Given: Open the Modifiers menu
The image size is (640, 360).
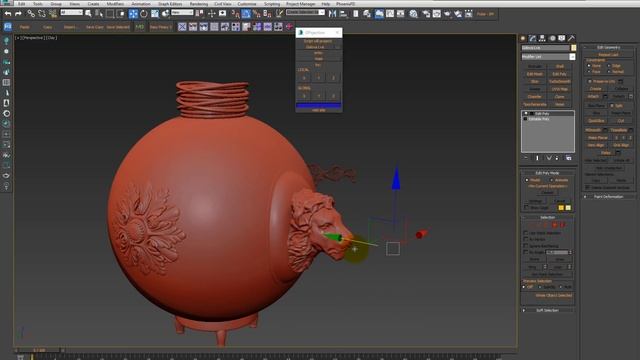Looking at the screenshot, I should pos(115,4).
